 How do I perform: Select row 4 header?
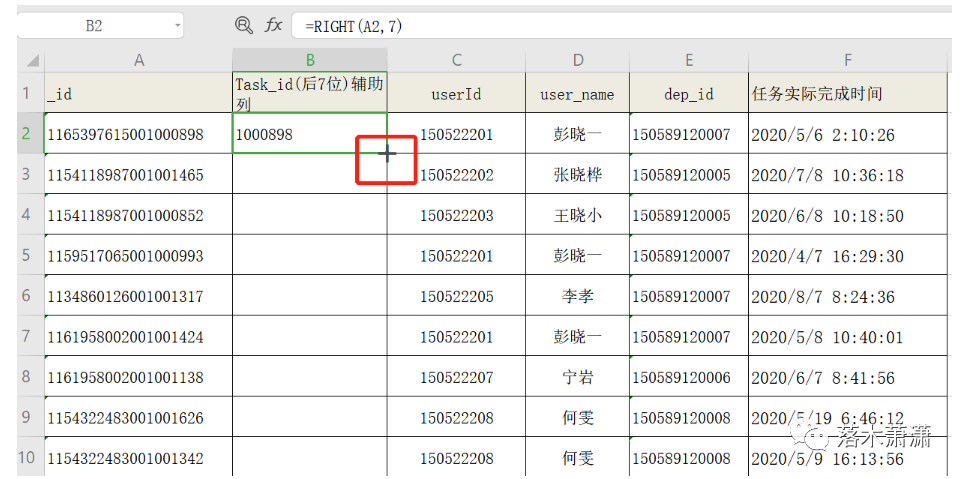click(x=31, y=215)
